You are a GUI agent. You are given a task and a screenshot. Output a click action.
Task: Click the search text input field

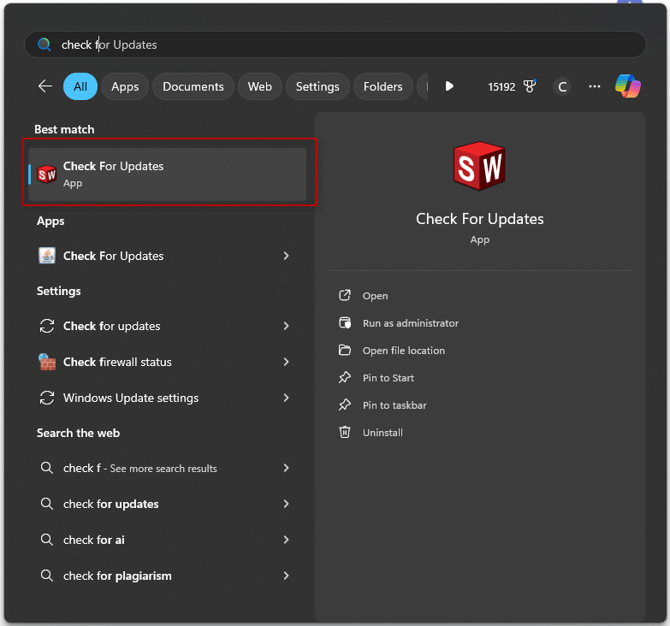(x=340, y=45)
